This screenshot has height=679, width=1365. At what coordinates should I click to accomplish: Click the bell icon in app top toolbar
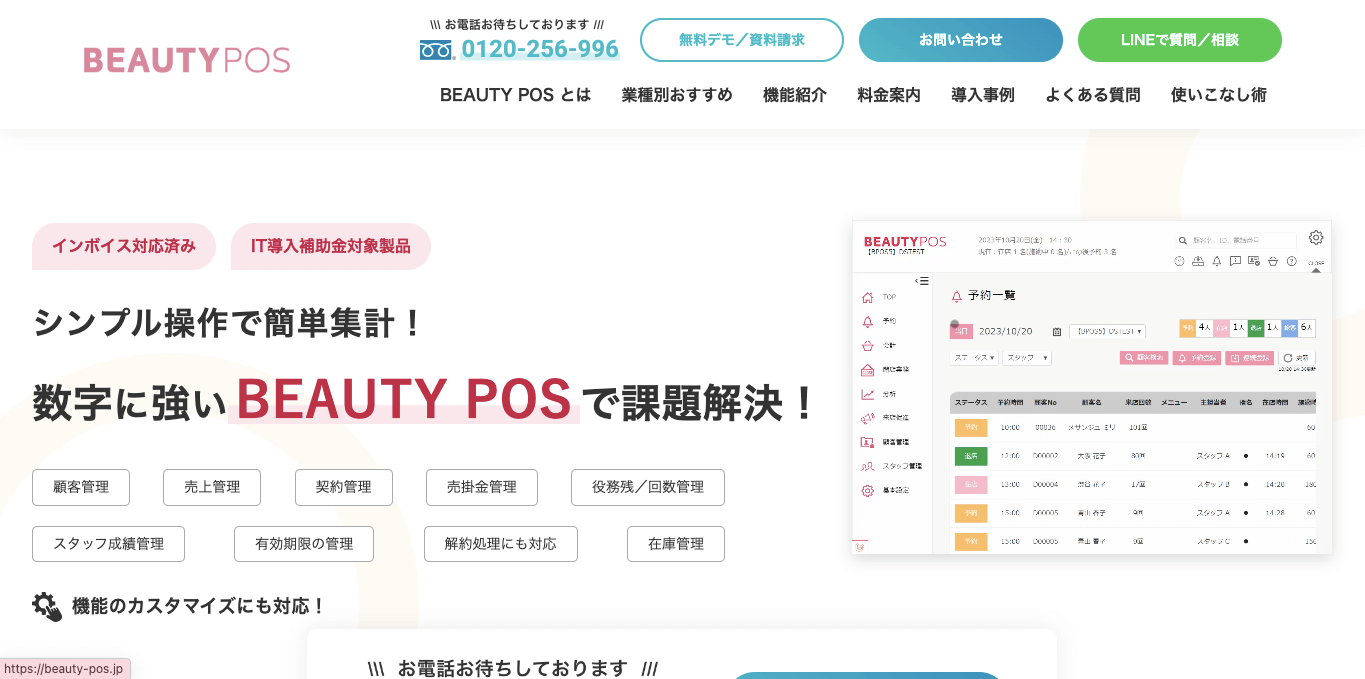[1217, 261]
